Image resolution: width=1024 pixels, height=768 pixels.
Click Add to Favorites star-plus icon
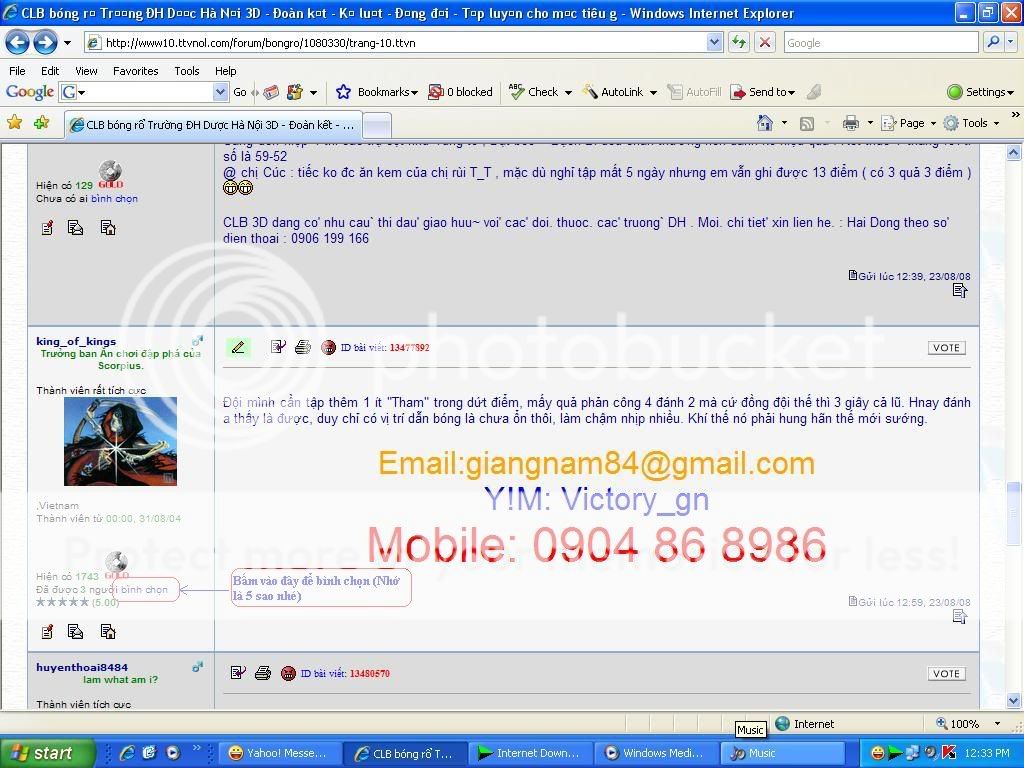(42, 122)
